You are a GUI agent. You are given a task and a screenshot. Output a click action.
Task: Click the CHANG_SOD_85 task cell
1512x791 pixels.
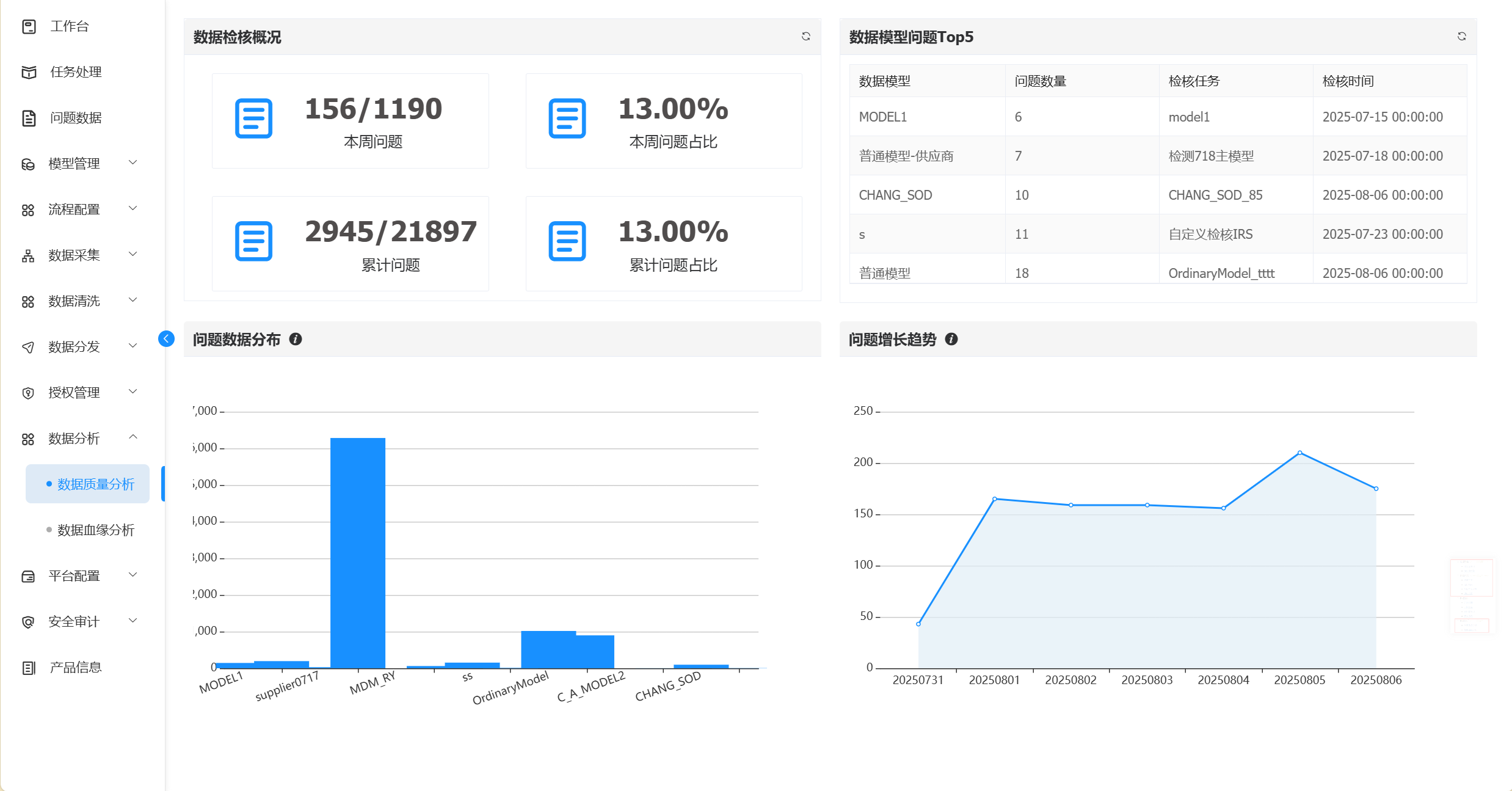[x=1215, y=195]
